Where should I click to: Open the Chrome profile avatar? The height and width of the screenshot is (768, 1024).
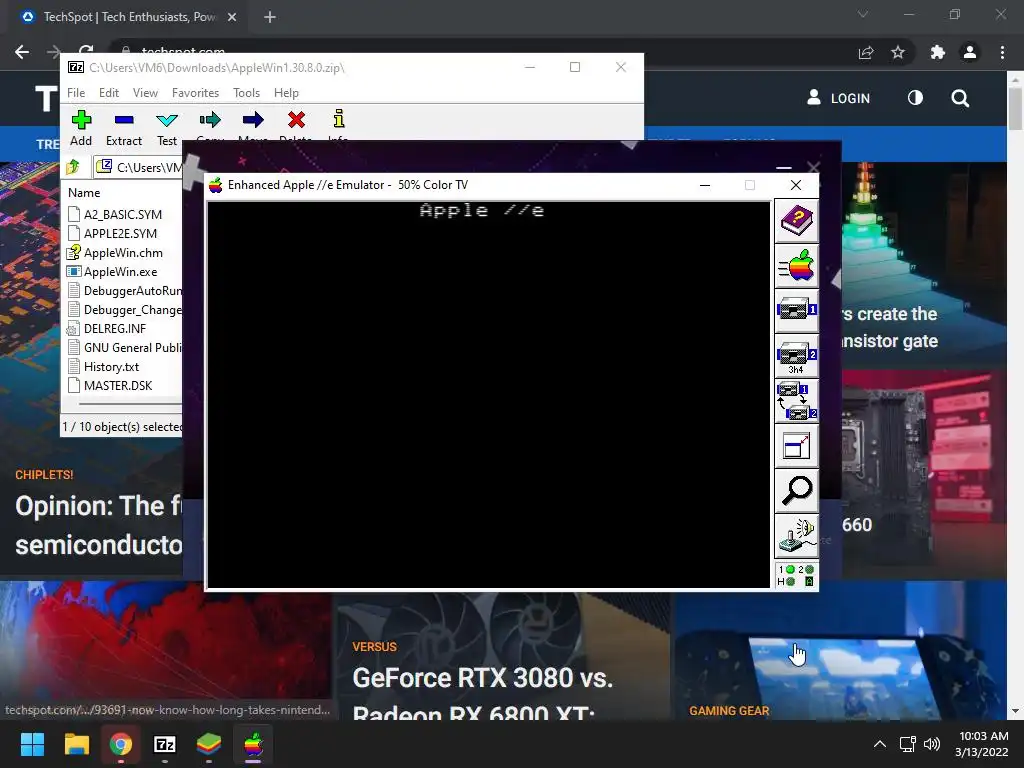tap(970, 52)
